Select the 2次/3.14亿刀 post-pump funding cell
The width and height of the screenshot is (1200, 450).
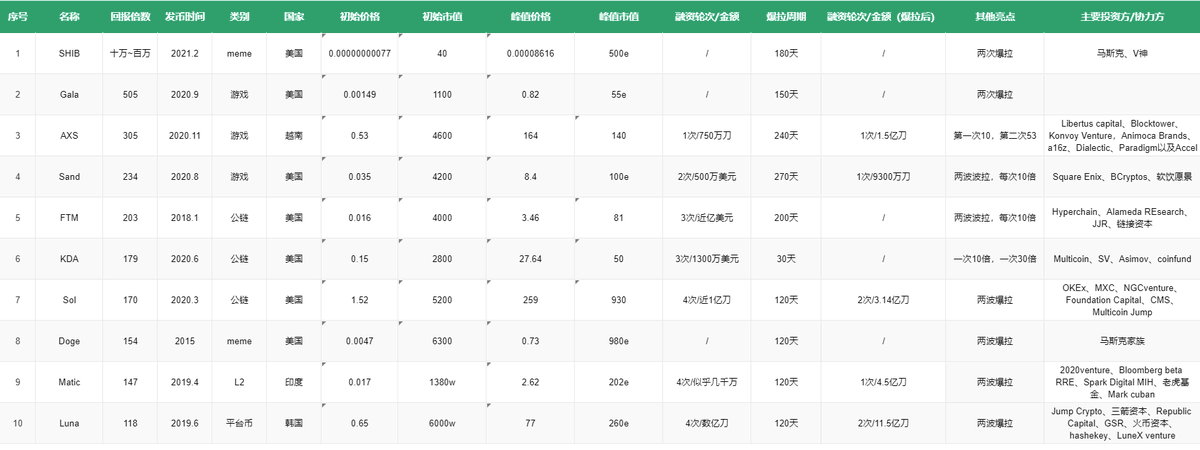click(884, 299)
